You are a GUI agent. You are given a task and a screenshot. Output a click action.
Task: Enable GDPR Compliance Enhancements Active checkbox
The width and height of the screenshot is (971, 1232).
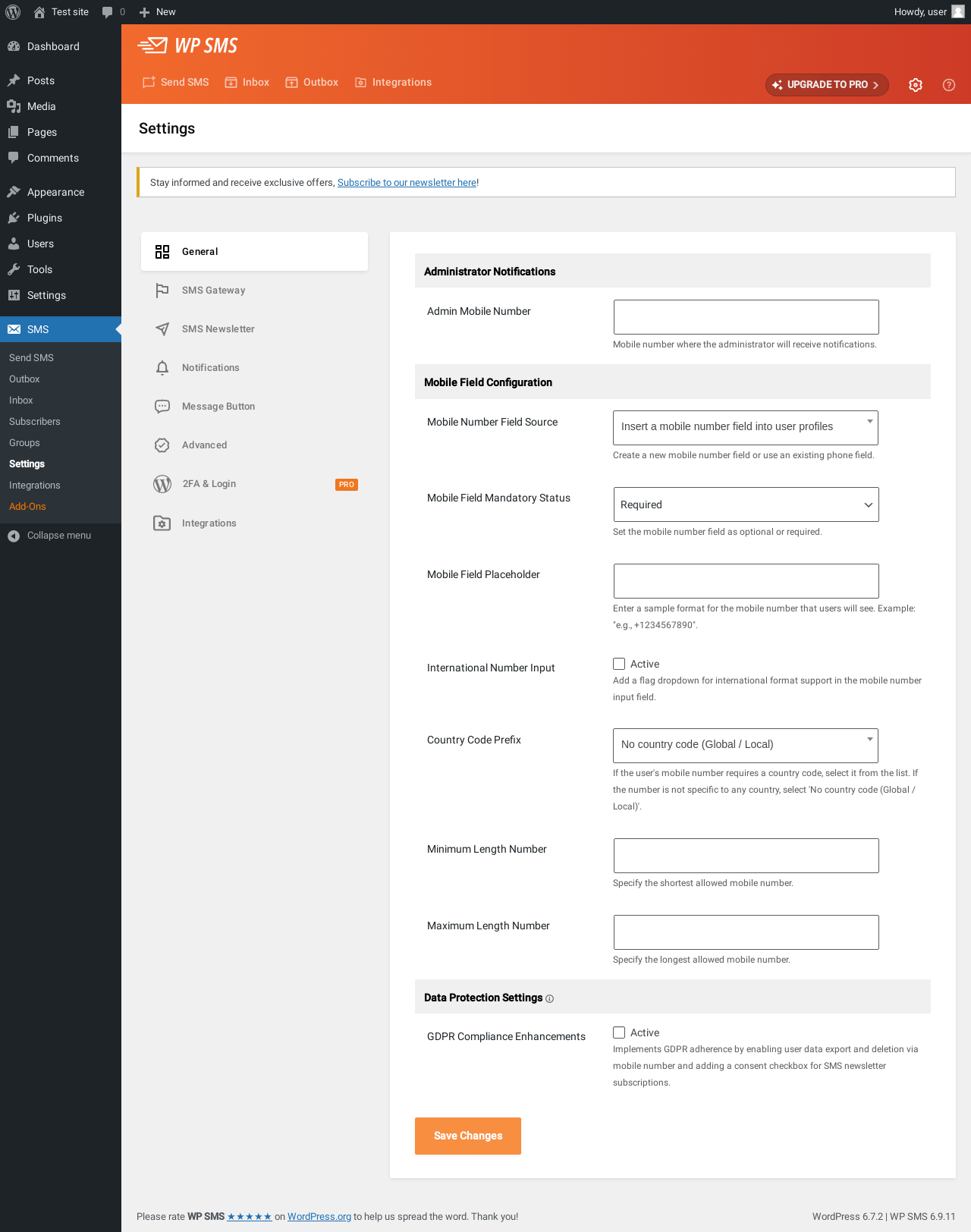[x=619, y=1032]
